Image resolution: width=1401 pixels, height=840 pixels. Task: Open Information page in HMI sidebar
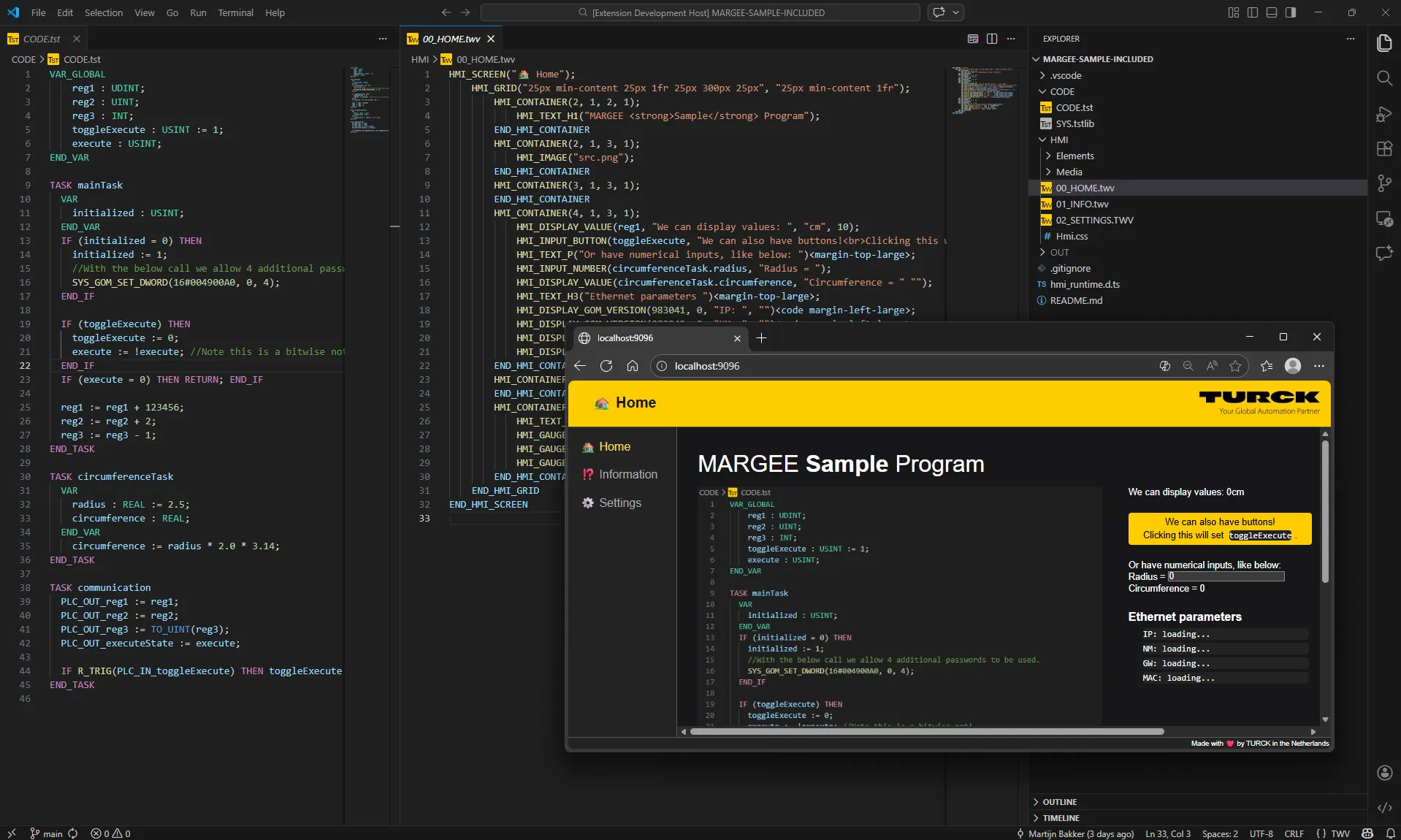tap(620, 475)
